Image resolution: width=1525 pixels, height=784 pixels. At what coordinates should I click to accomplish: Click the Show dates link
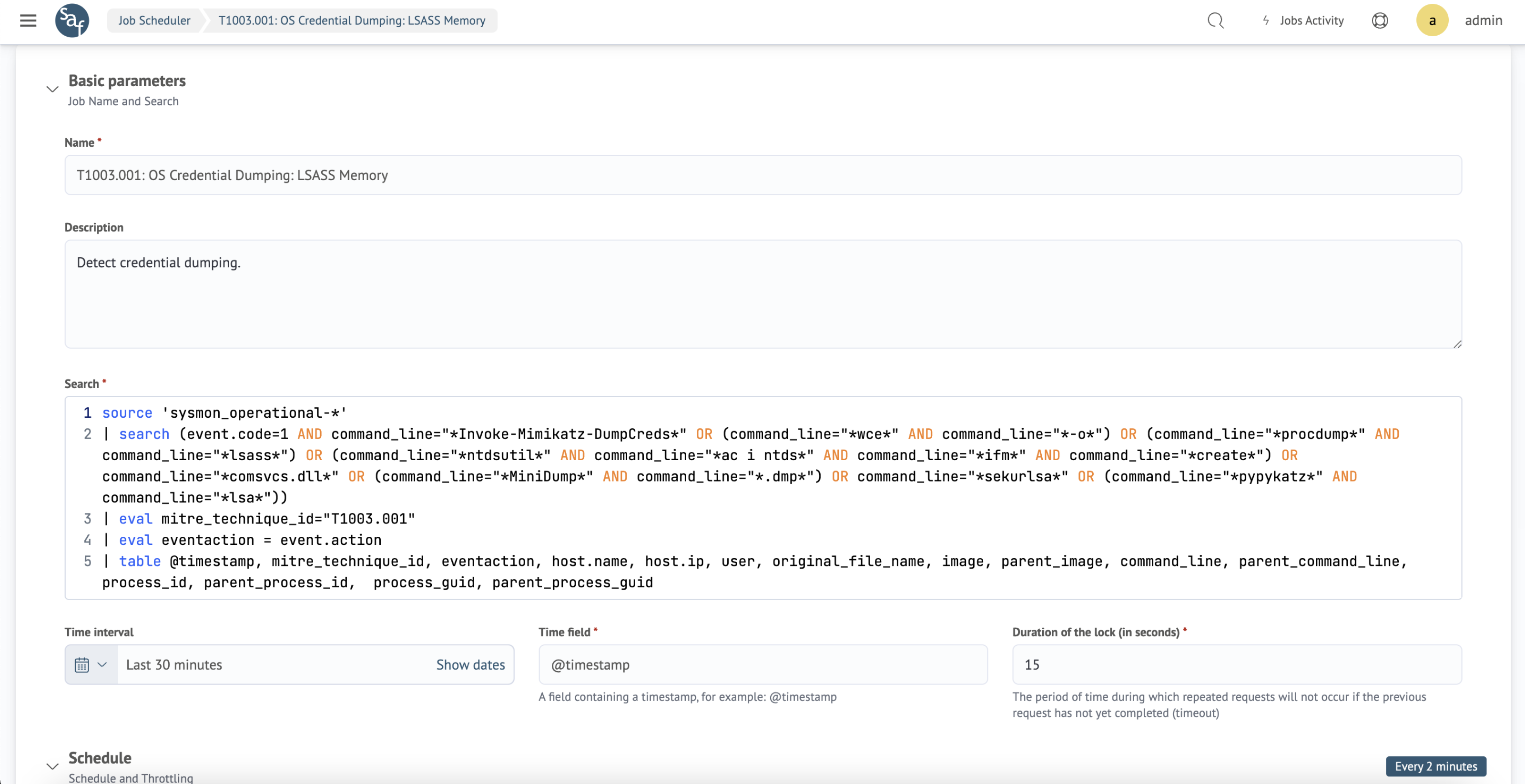tap(470, 665)
